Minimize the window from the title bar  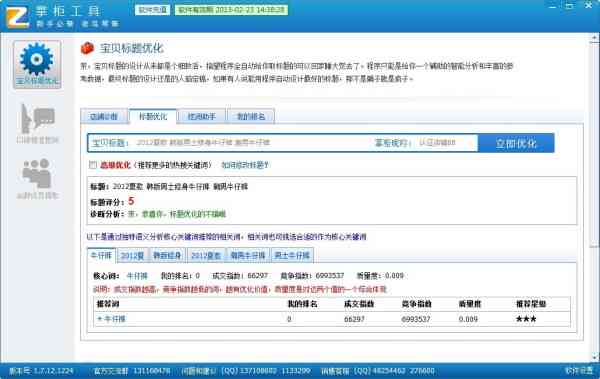pos(552,6)
